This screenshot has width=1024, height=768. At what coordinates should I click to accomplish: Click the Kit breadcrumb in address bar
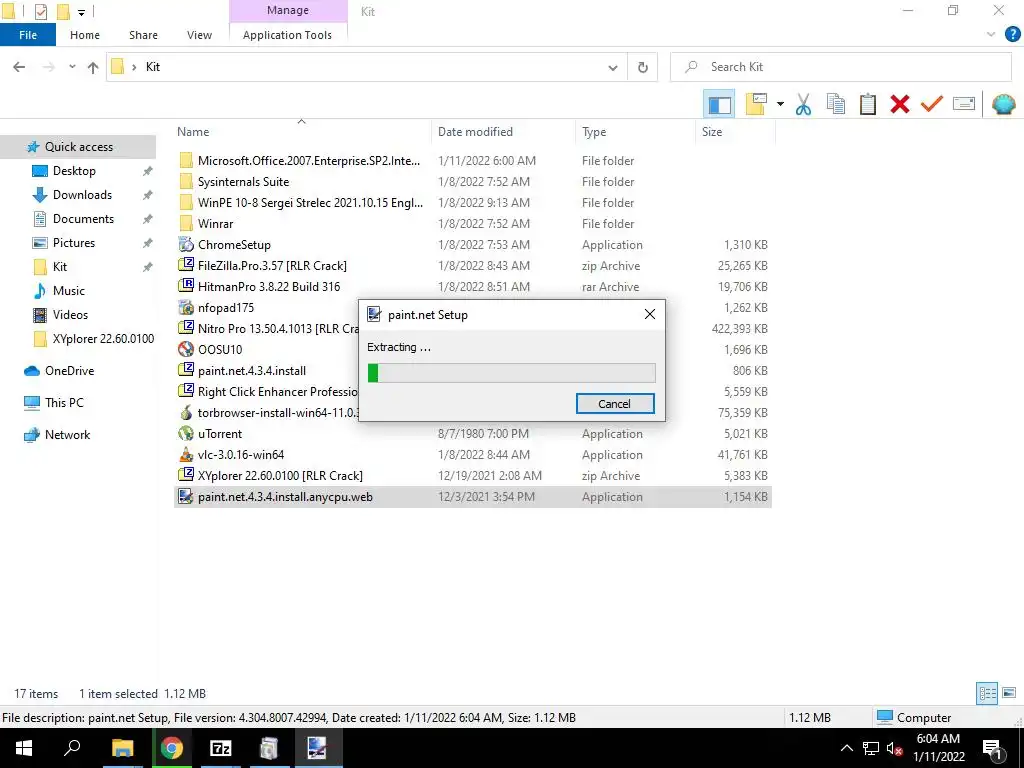pyautogui.click(x=153, y=67)
